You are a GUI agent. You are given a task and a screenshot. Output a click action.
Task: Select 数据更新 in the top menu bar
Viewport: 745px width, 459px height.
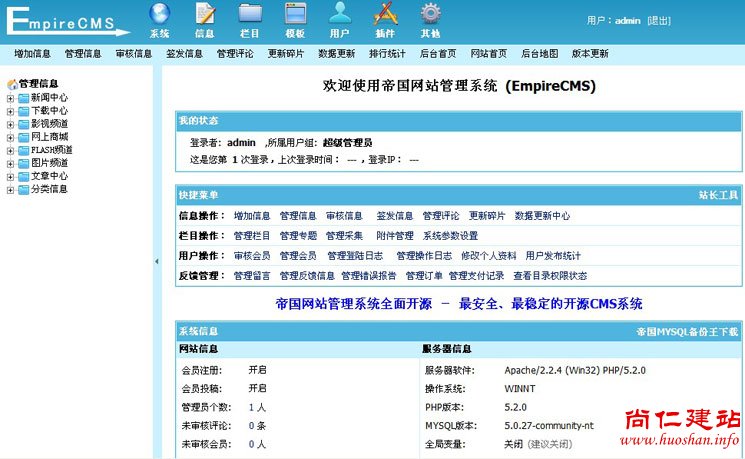336,54
